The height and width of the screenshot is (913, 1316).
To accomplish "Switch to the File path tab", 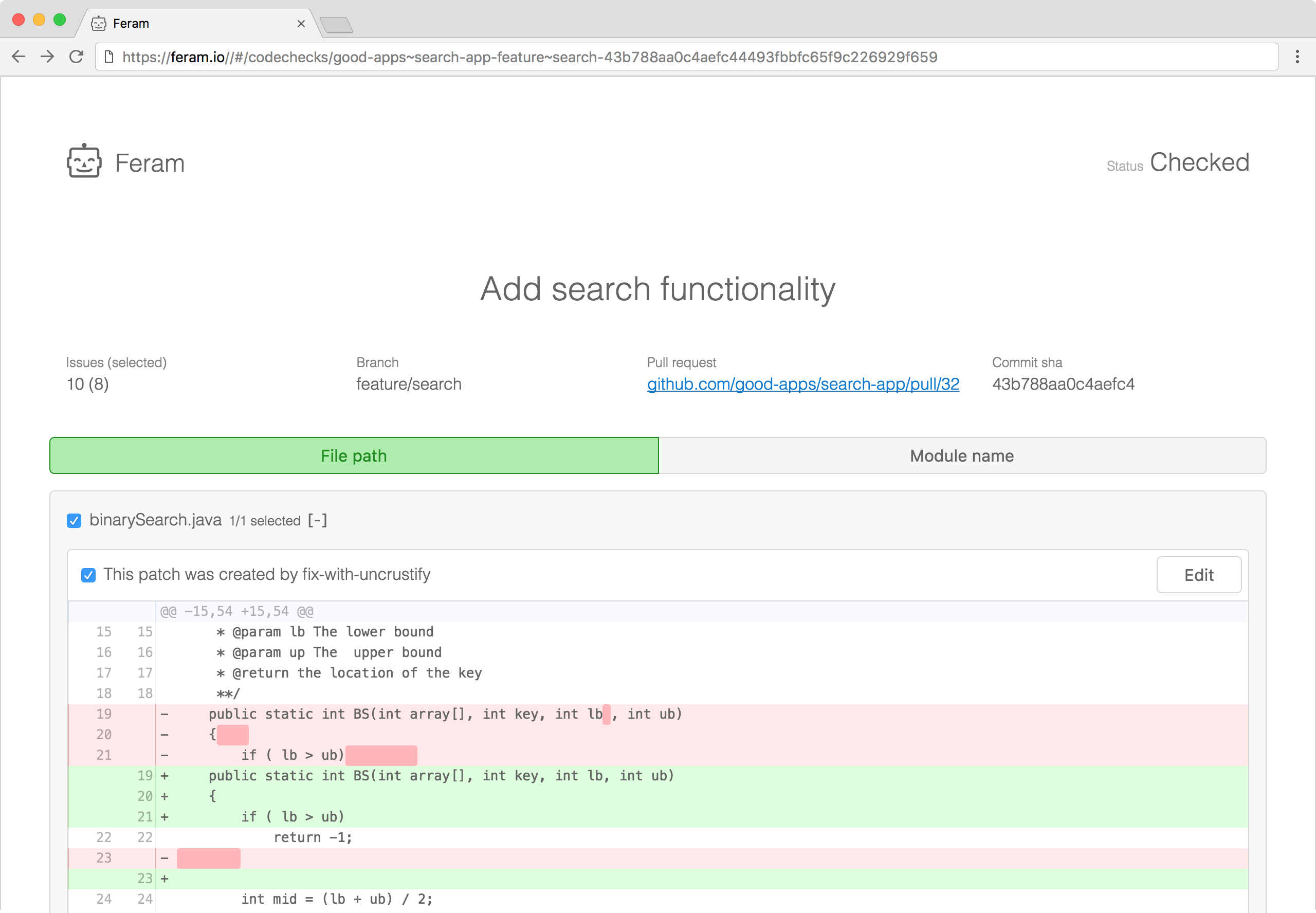I will coord(354,455).
